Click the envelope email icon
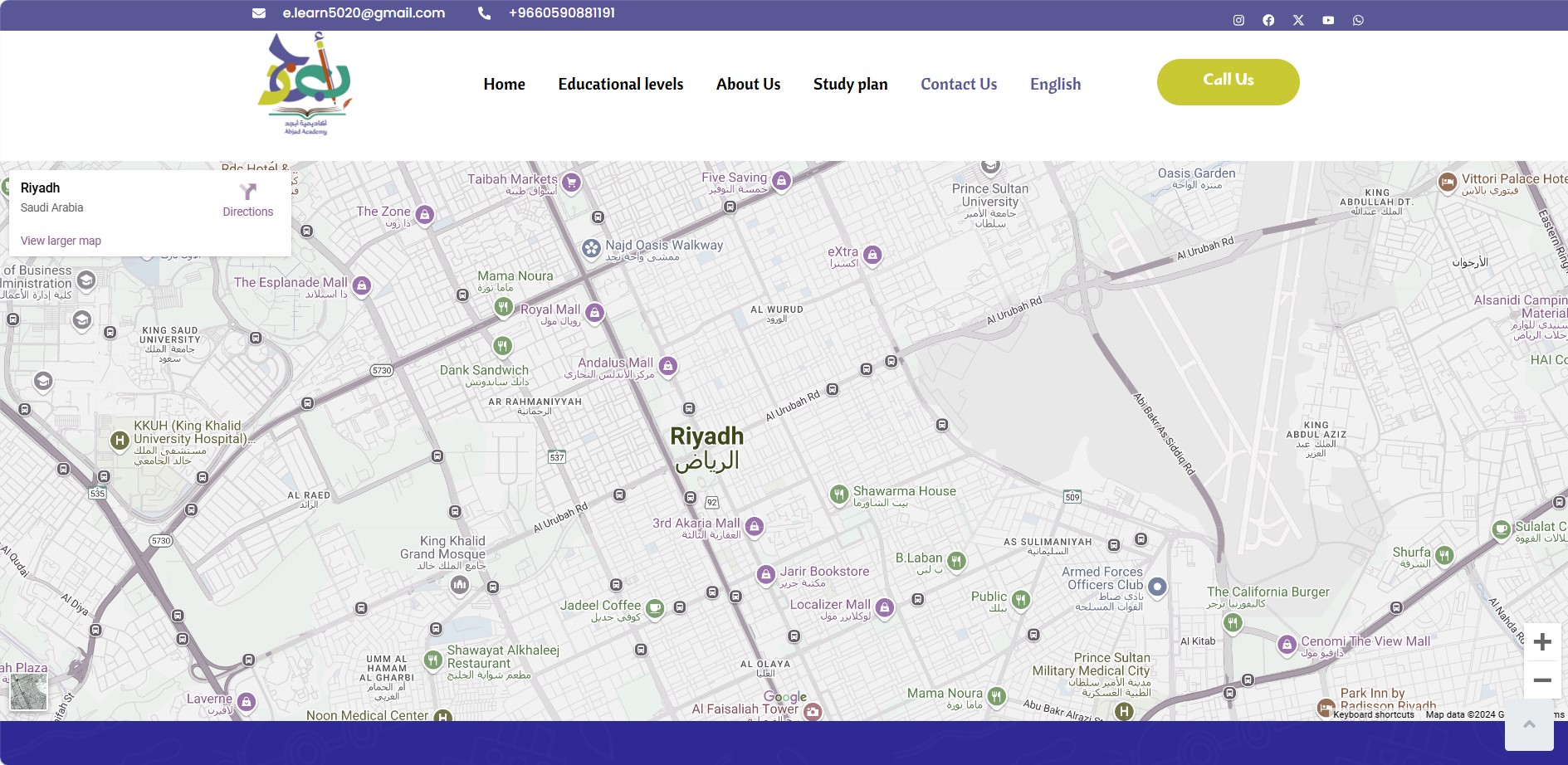The image size is (1568, 765). 259,13
